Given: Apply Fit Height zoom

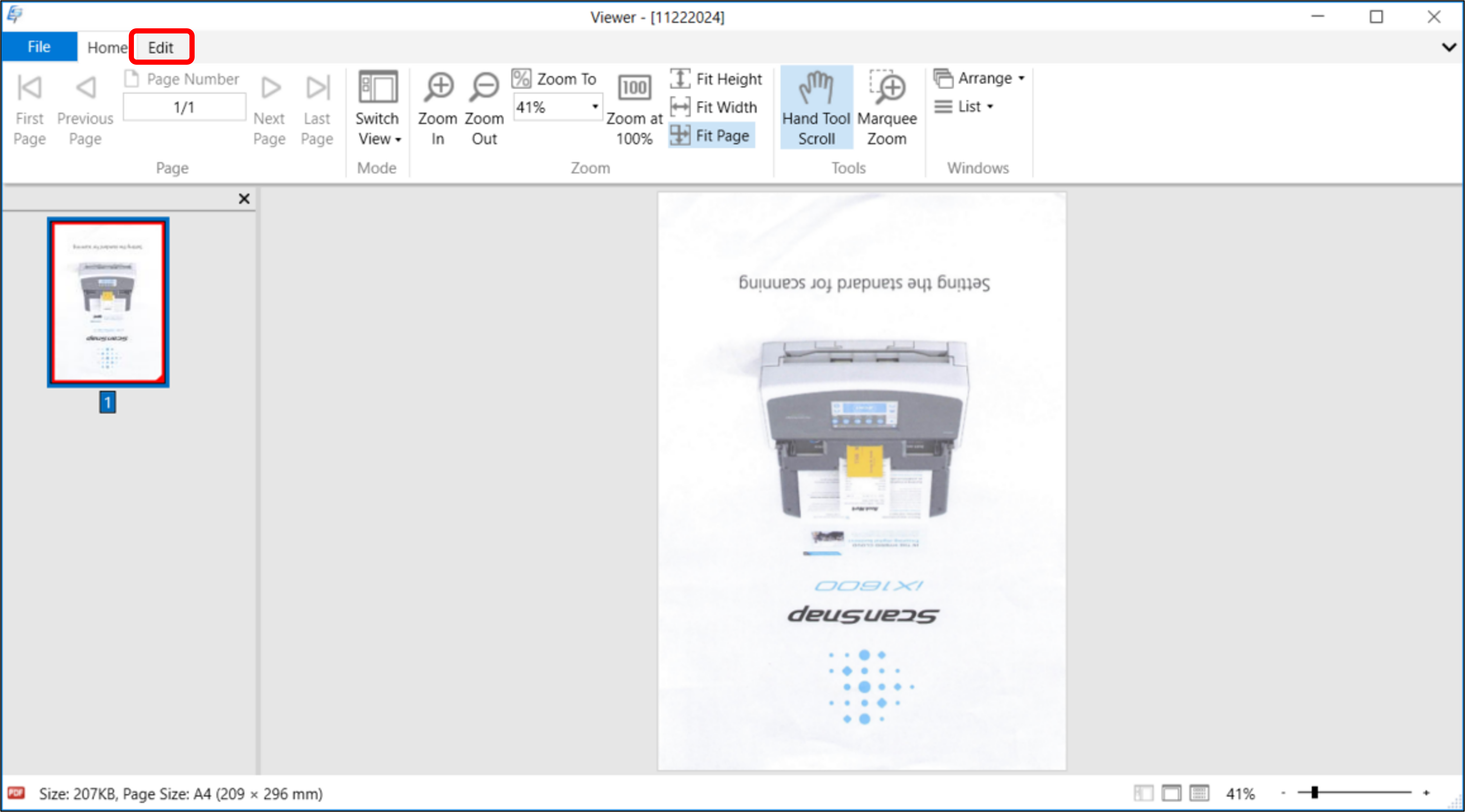Looking at the screenshot, I should tap(717, 78).
